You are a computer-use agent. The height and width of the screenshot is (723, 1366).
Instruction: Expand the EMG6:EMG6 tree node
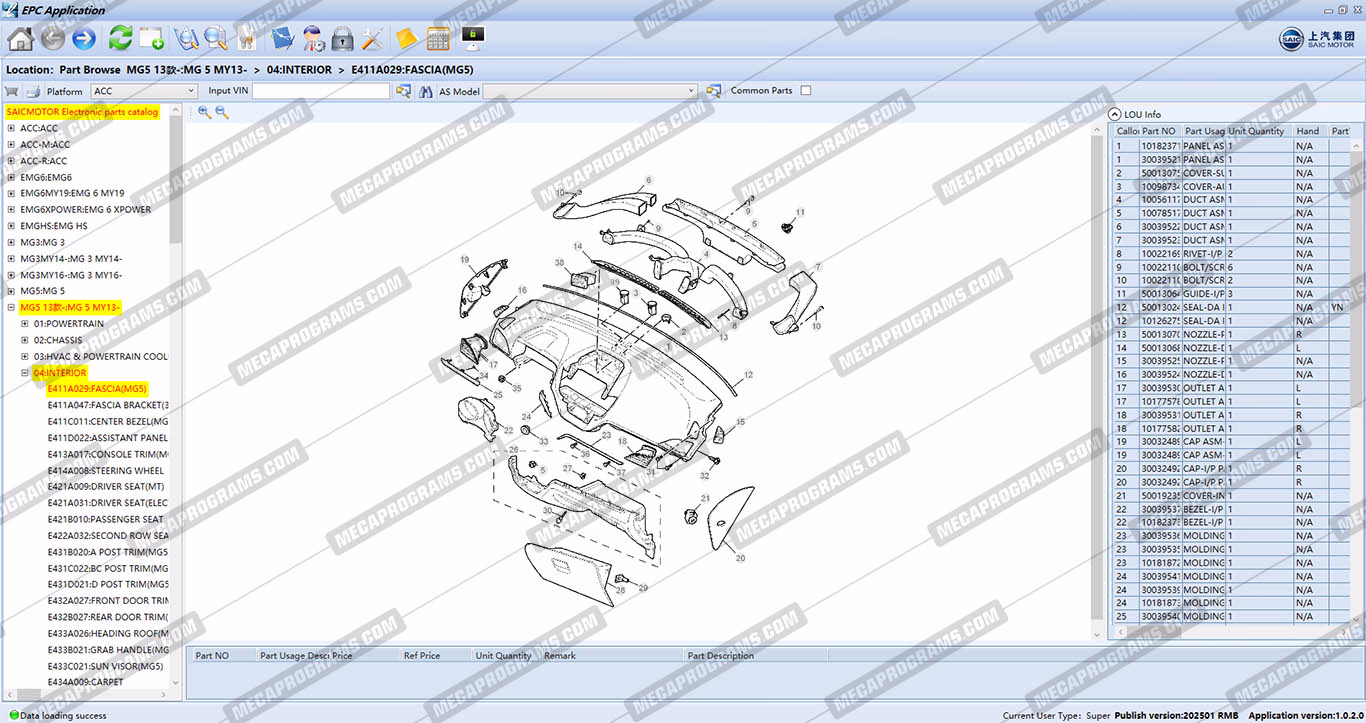point(11,177)
